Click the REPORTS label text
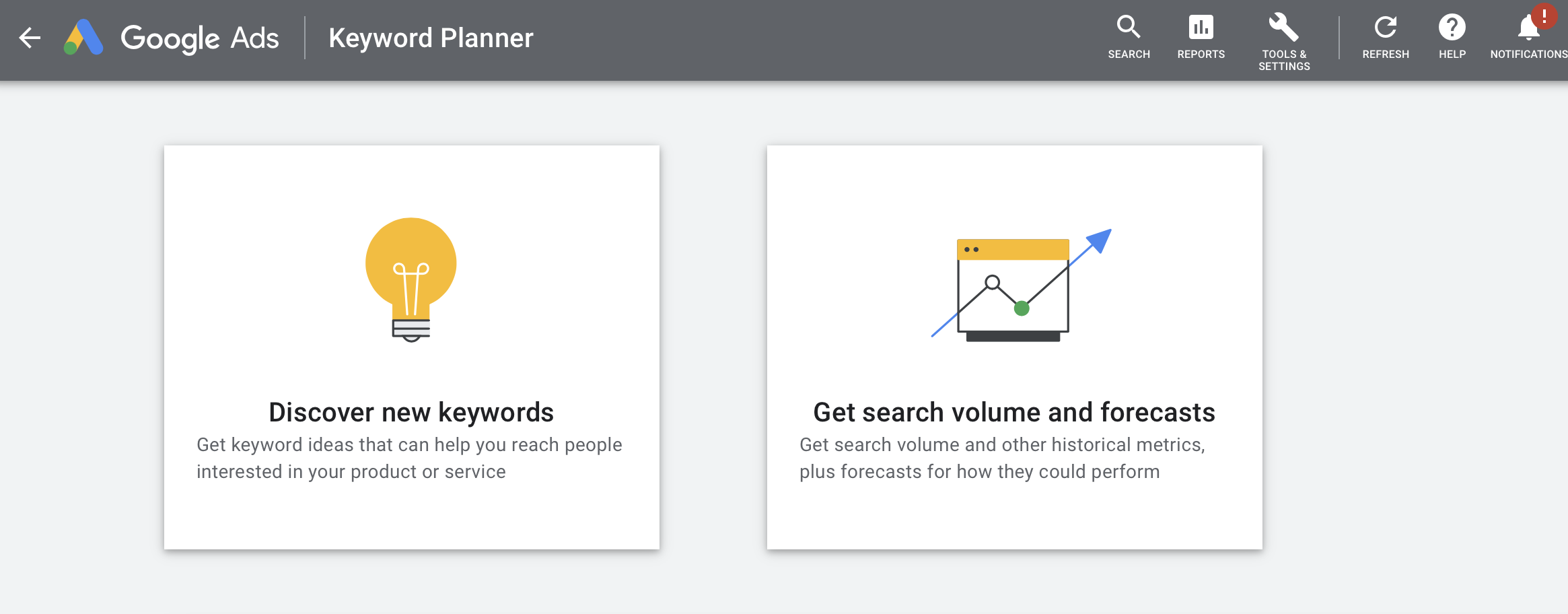Viewport: 1568px width, 614px height. pyautogui.click(x=1202, y=55)
